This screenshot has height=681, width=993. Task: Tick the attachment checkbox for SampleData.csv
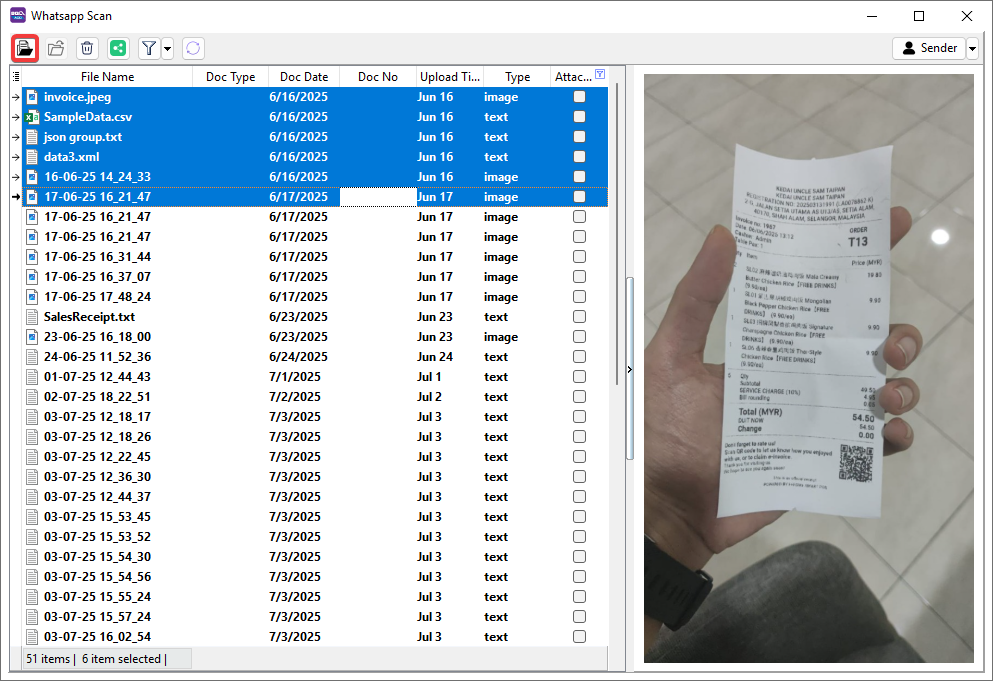[579, 117]
